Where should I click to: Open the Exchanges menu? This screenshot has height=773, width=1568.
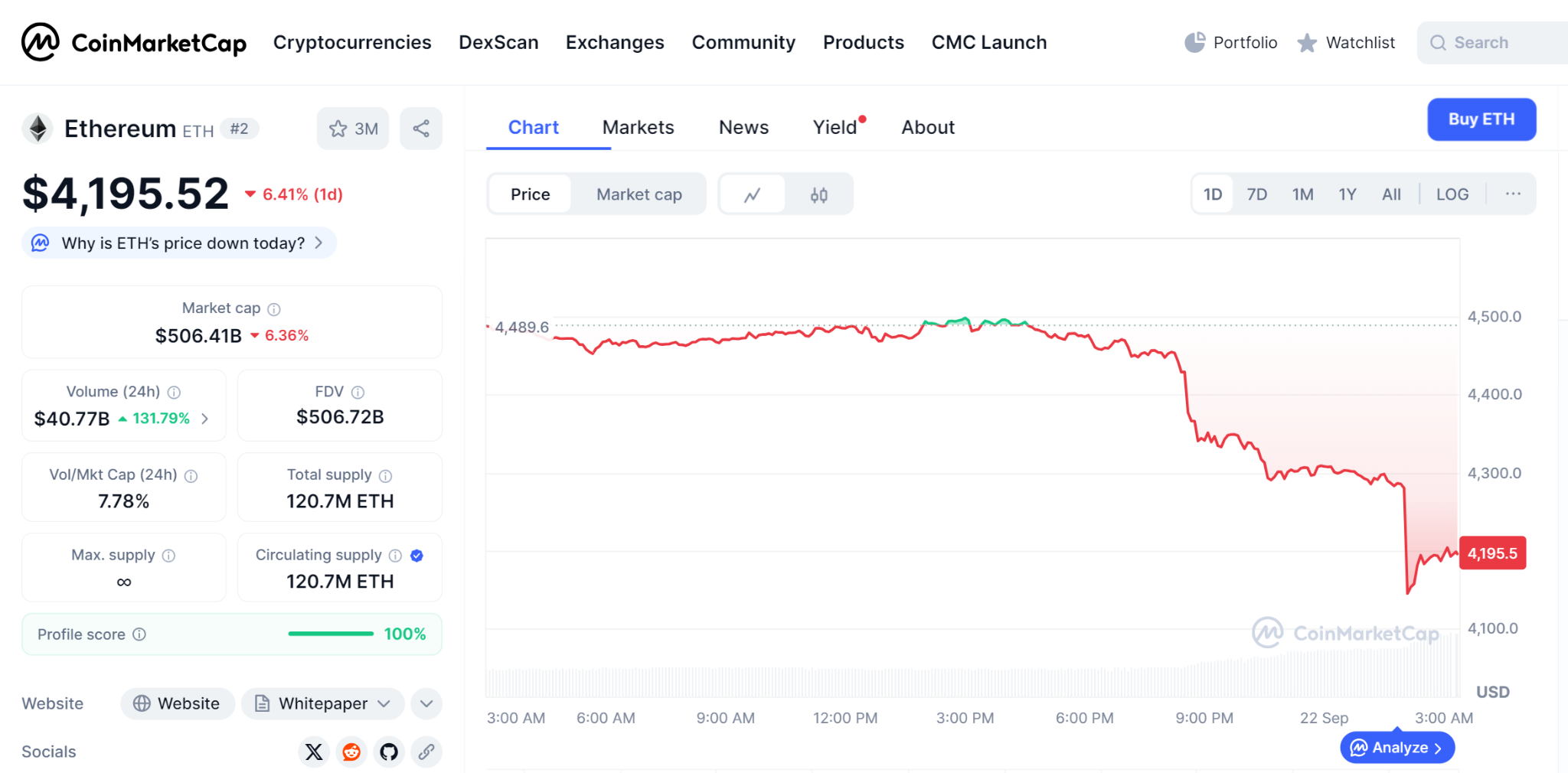coord(615,42)
